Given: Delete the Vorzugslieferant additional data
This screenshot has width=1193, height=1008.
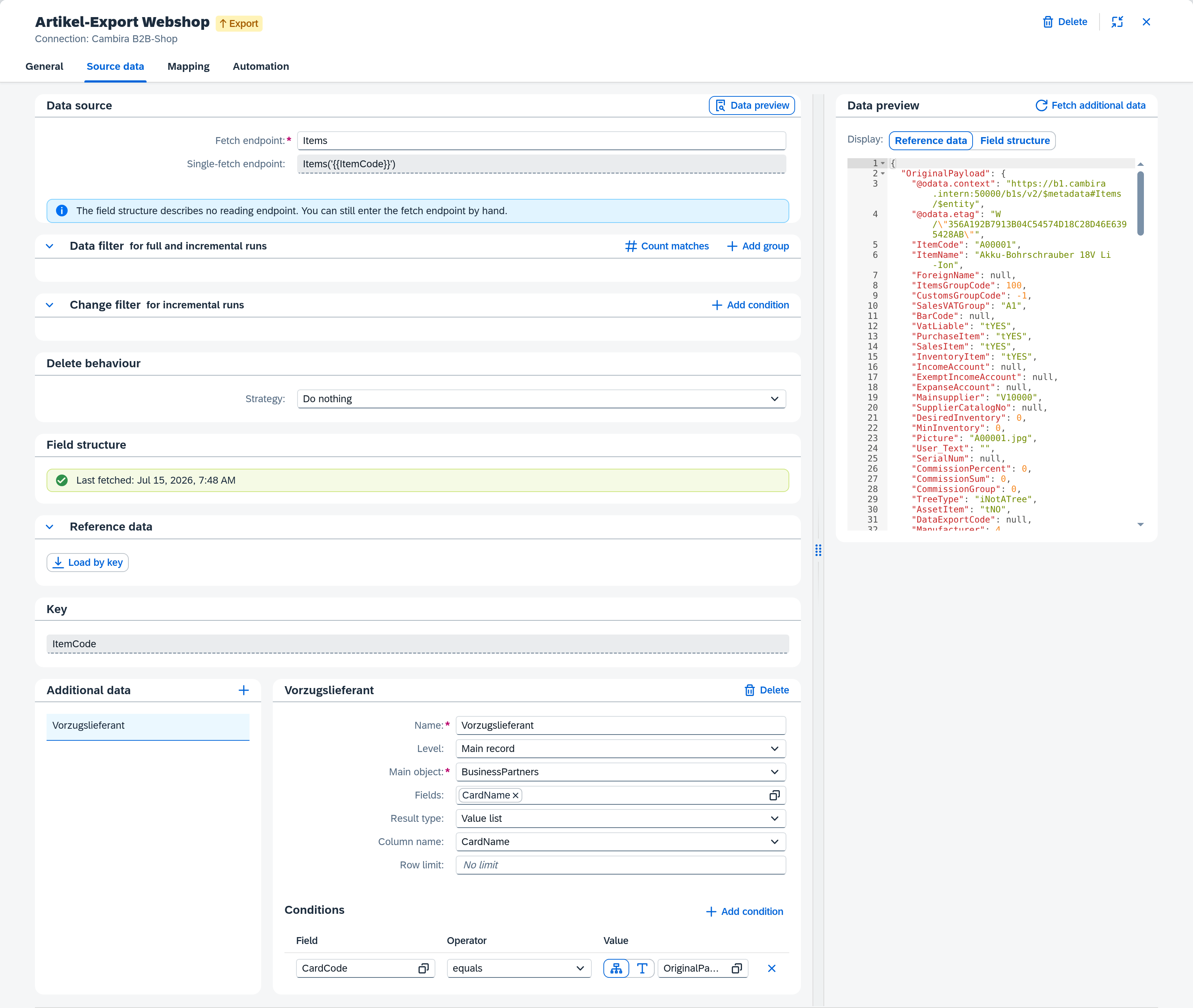Looking at the screenshot, I should point(767,690).
